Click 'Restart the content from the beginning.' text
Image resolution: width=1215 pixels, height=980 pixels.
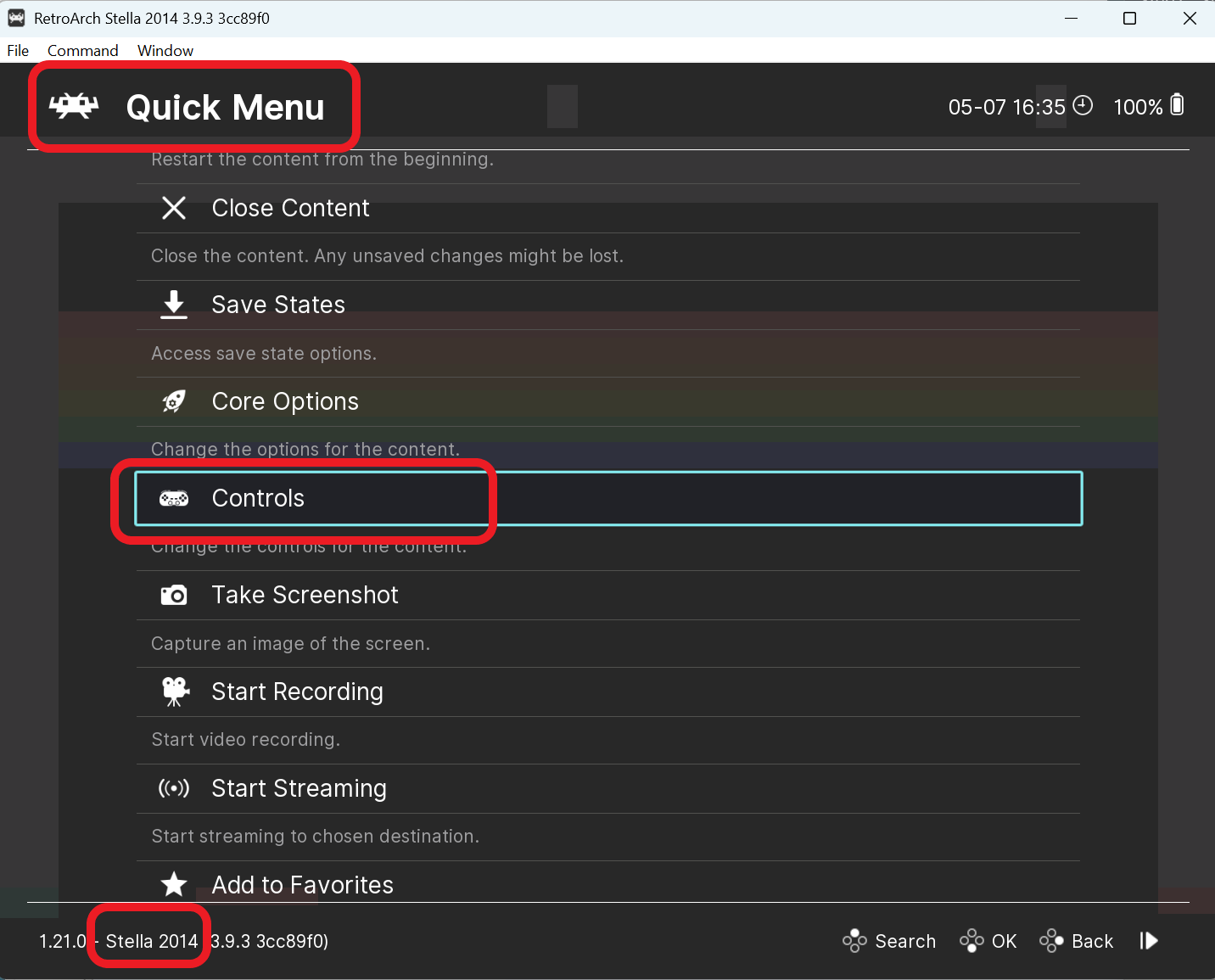point(322,160)
